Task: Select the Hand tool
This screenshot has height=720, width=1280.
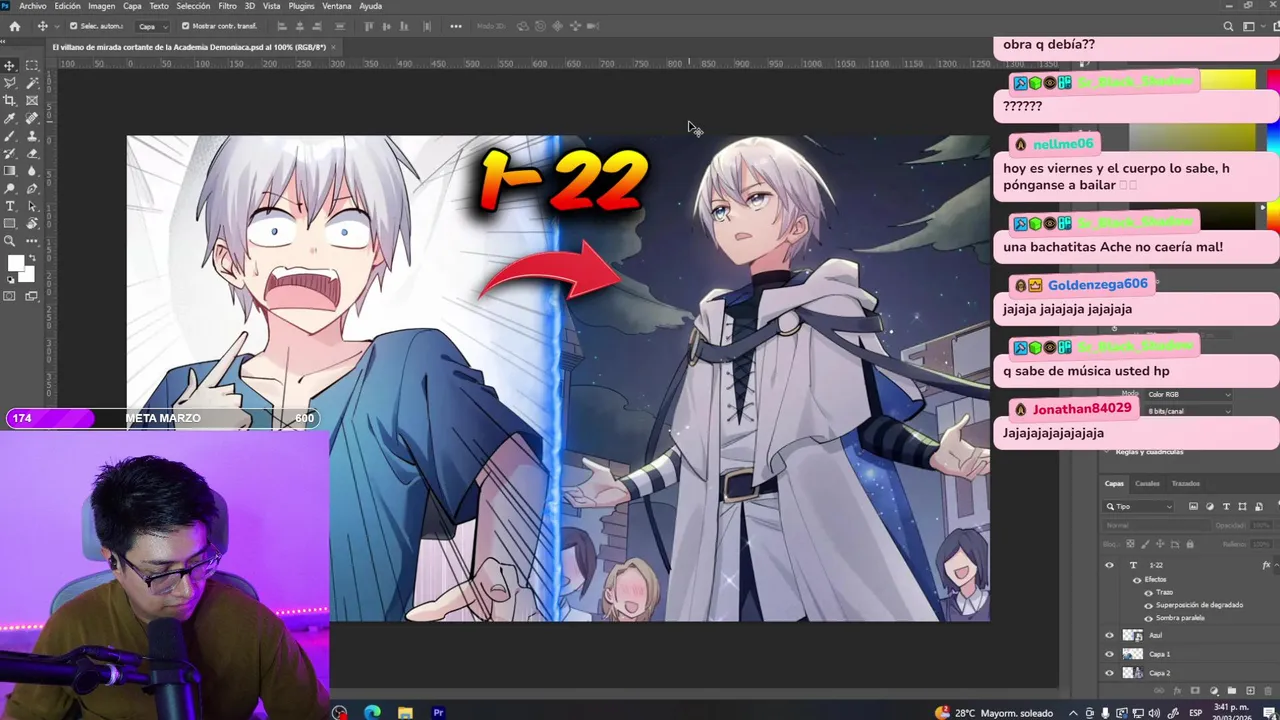Action: 32,223
